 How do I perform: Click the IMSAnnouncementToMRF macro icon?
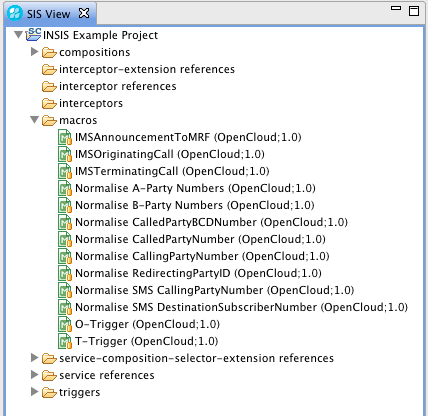click(65, 137)
